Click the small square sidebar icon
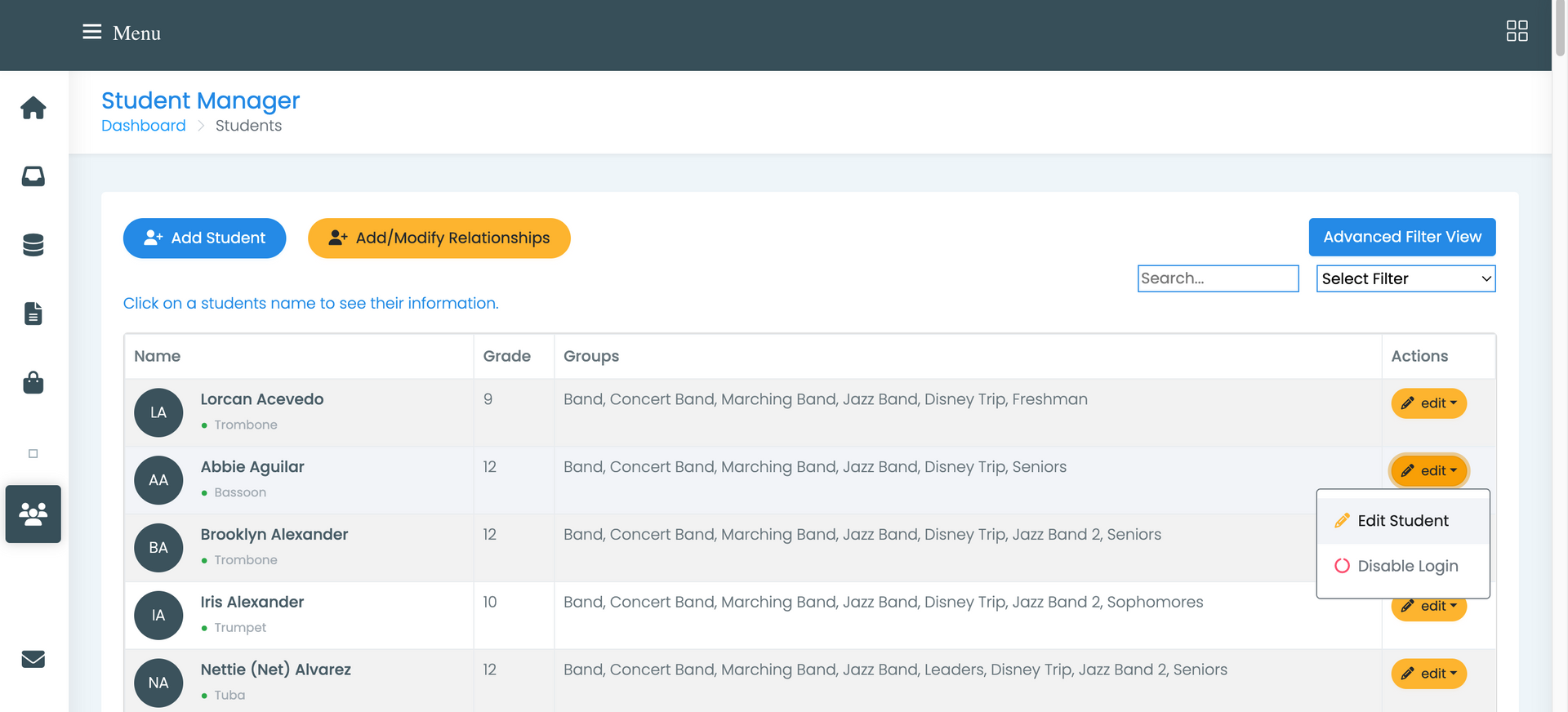This screenshot has width=1568, height=712. click(x=33, y=453)
